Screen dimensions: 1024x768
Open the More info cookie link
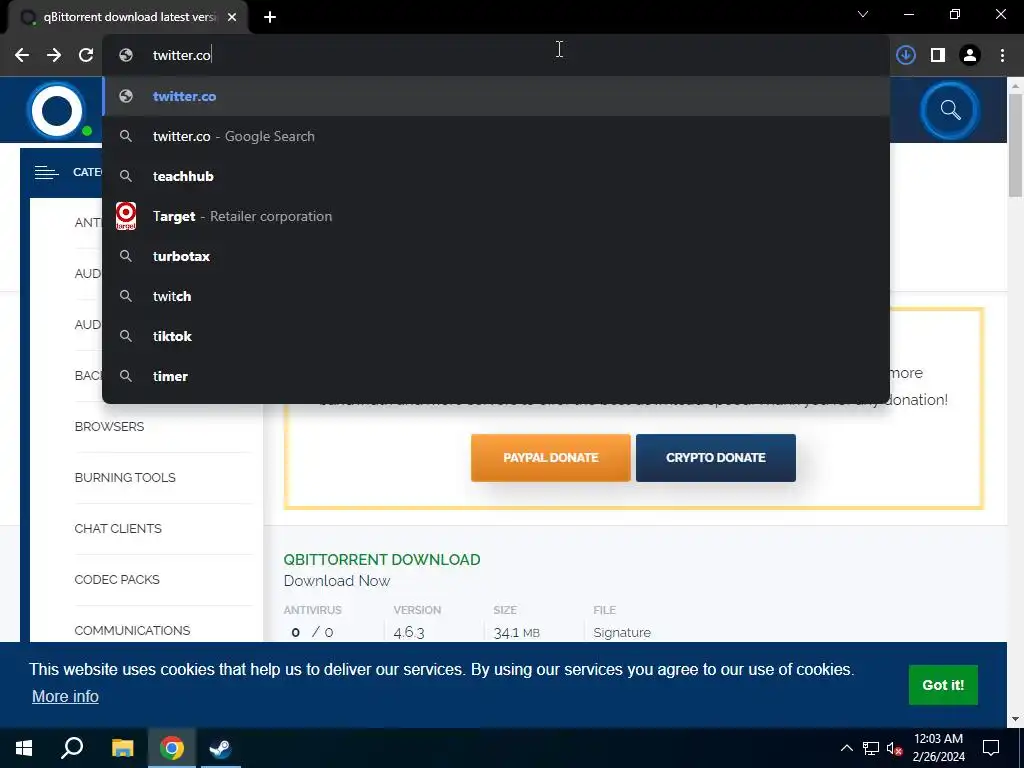click(65, 696)
